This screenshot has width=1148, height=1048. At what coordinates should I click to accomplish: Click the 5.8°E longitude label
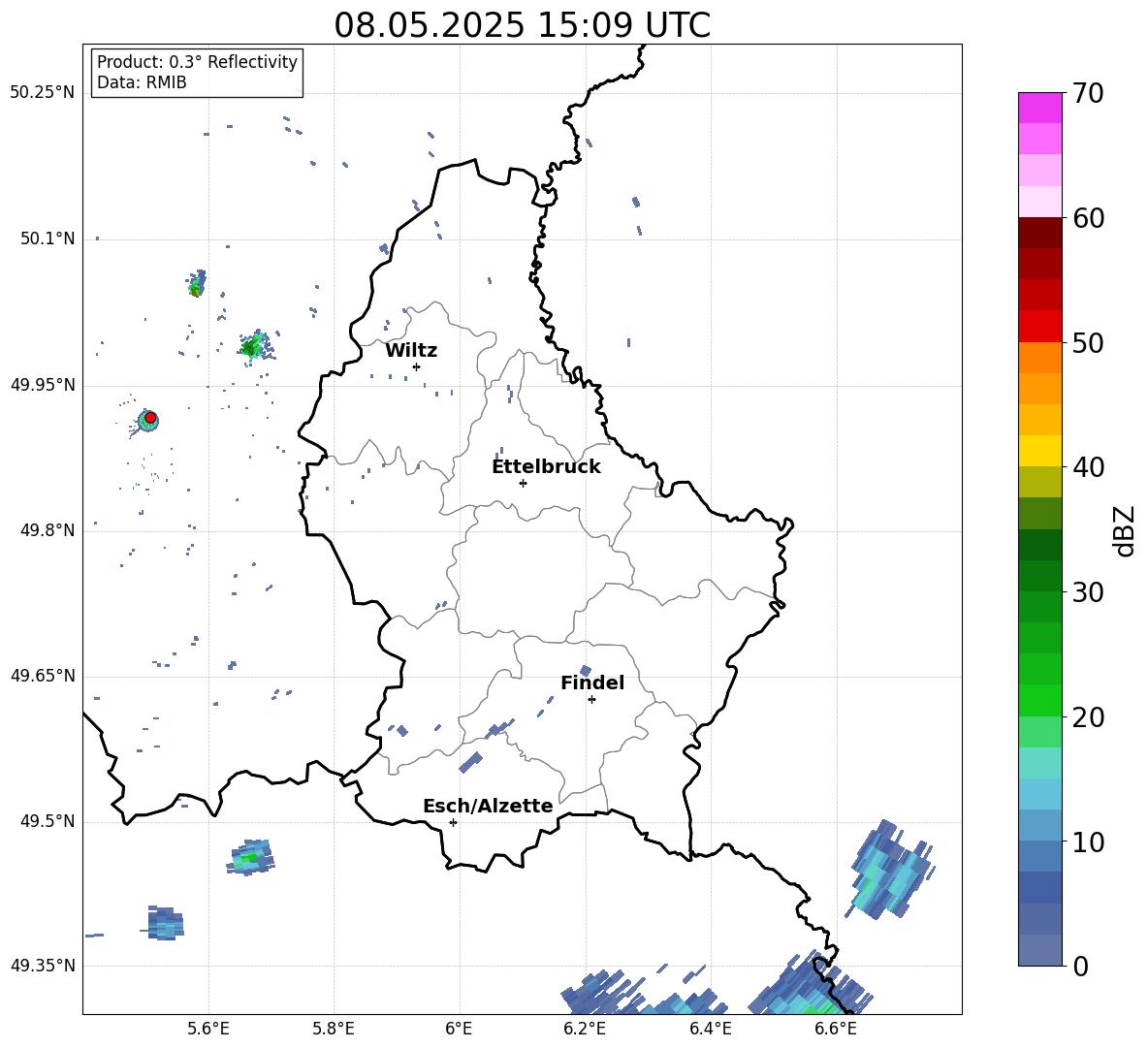334,1030
